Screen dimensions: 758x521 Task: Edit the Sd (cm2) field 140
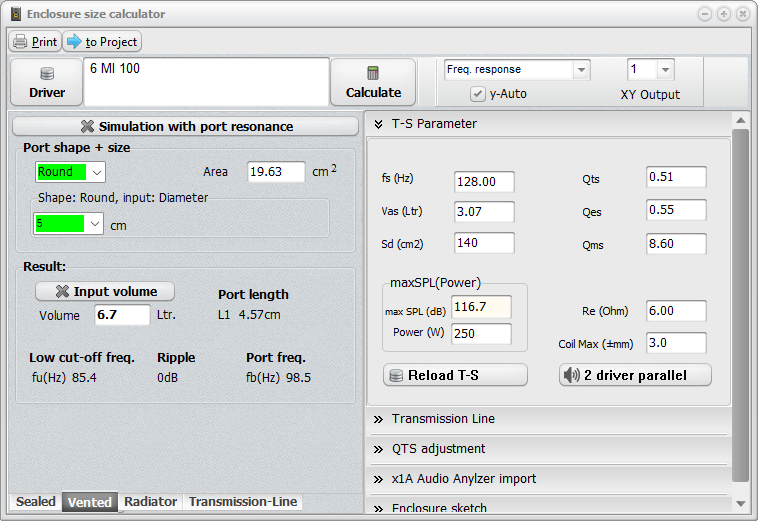pyautogui.click(x=484, y=243)
